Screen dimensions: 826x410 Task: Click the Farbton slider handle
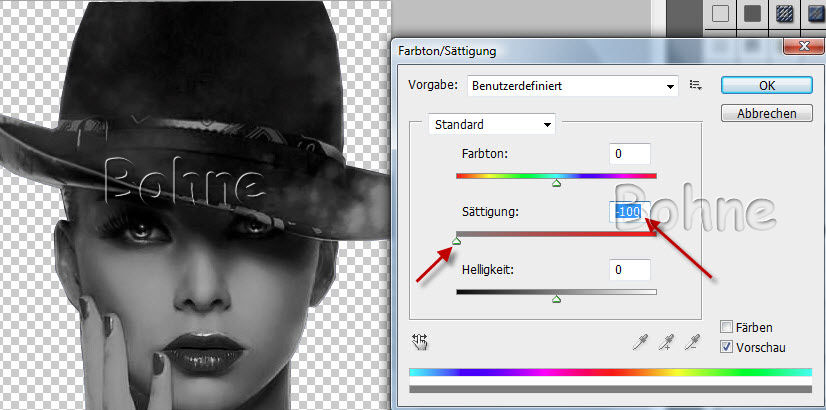(x=556, y=184)
